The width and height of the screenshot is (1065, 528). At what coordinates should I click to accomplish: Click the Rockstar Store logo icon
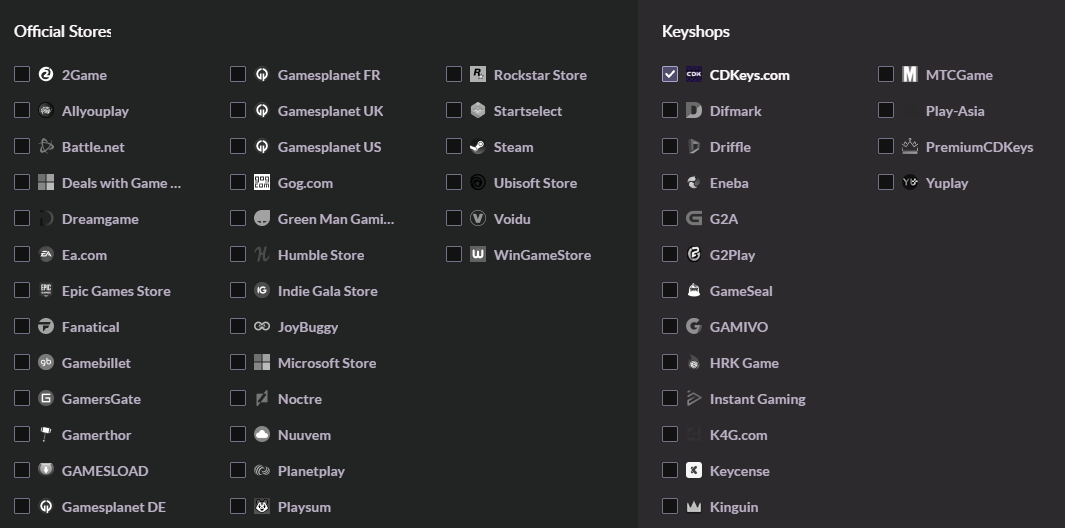pyautogui.click(x=477, y=74)
